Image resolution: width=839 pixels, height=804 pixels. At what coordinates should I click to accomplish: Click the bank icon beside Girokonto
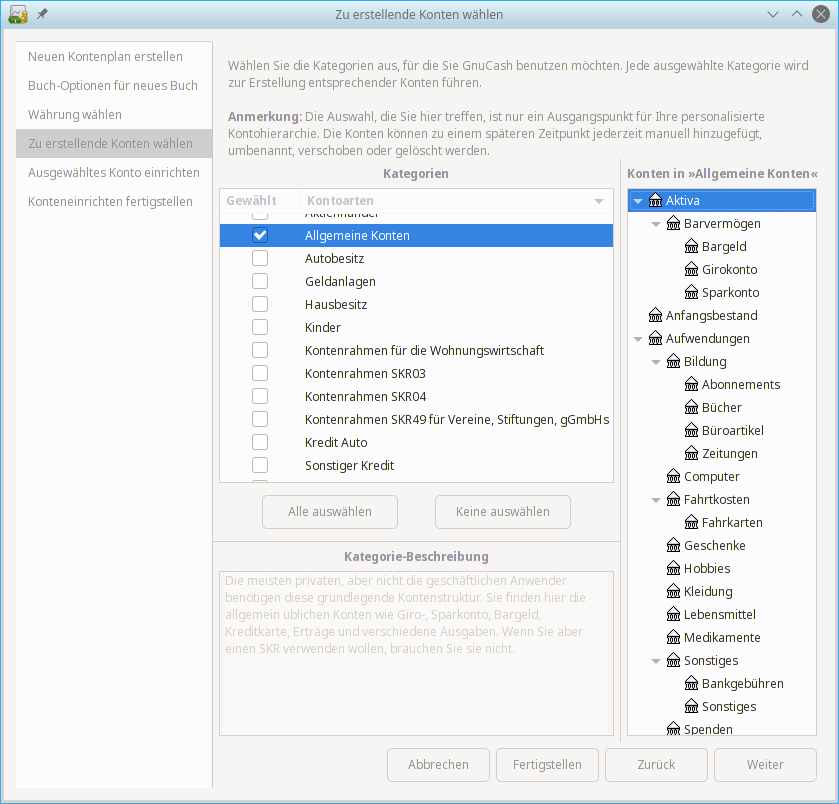[692, 270]
